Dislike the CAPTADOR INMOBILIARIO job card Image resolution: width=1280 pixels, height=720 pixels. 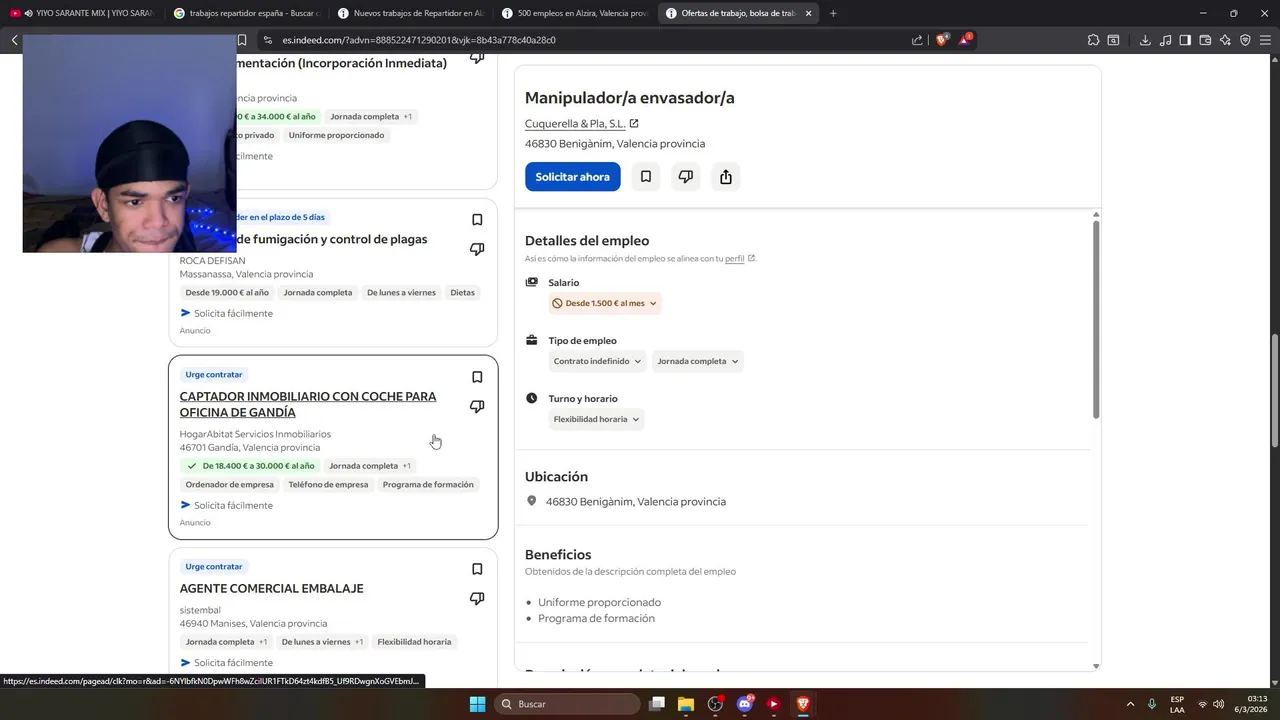[x=477, y=407]
